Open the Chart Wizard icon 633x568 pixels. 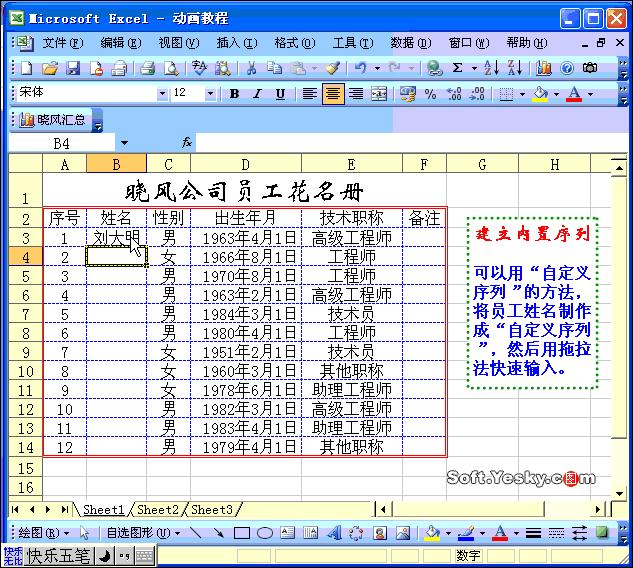point(544,68)
